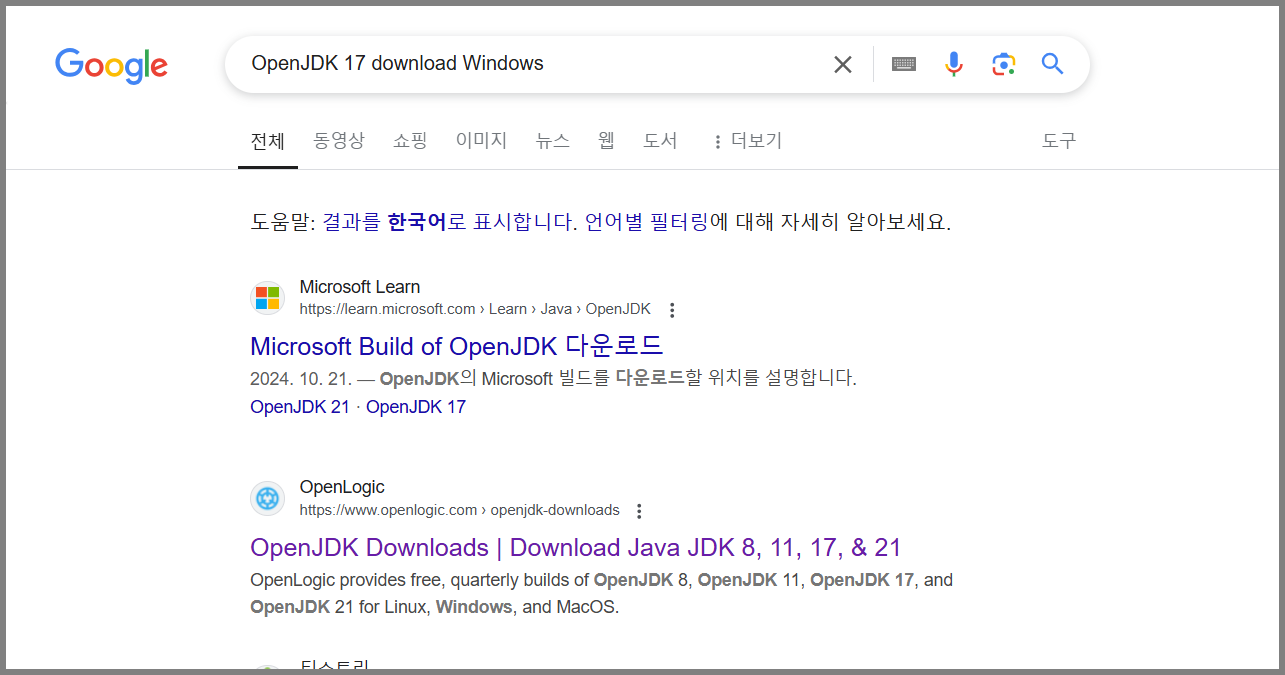This screenshot has width=1285, height=675.
Task: Open Microsoft Build of OpenJDK 다운로드 result
Action: tap(457, 346)
